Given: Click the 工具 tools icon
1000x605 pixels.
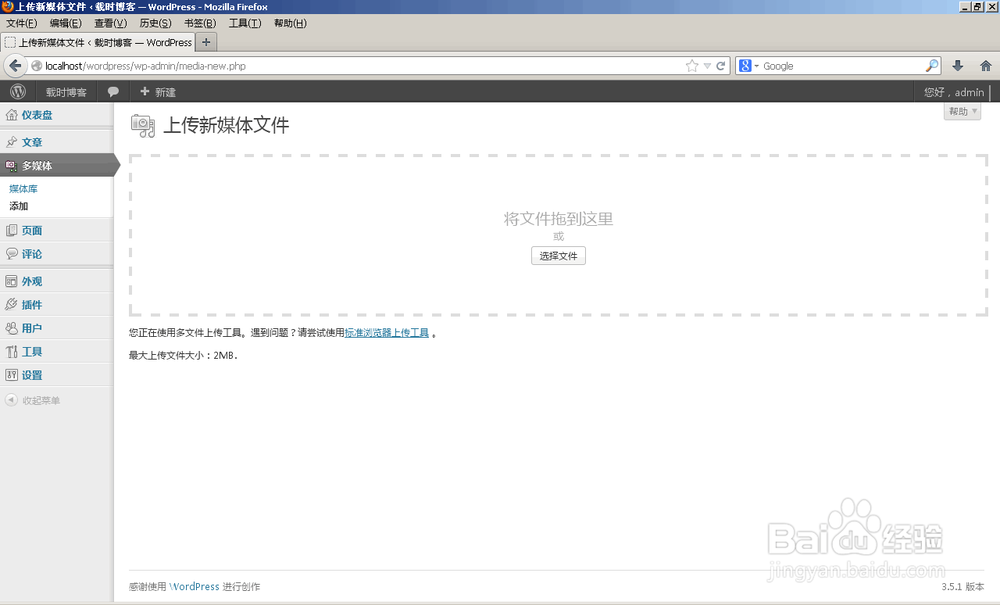Looking at the screenshot, I should pyautogui.click(x=11, y=351).
